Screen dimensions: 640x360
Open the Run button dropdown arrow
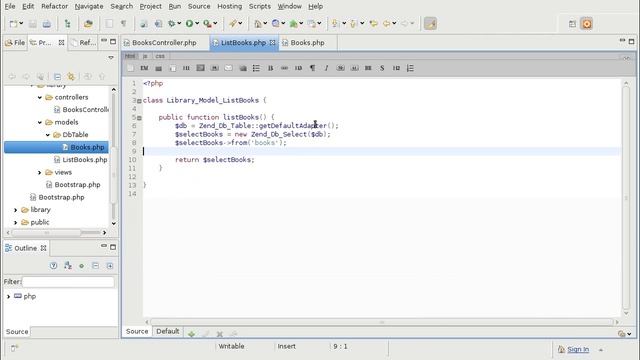point(197,24)
